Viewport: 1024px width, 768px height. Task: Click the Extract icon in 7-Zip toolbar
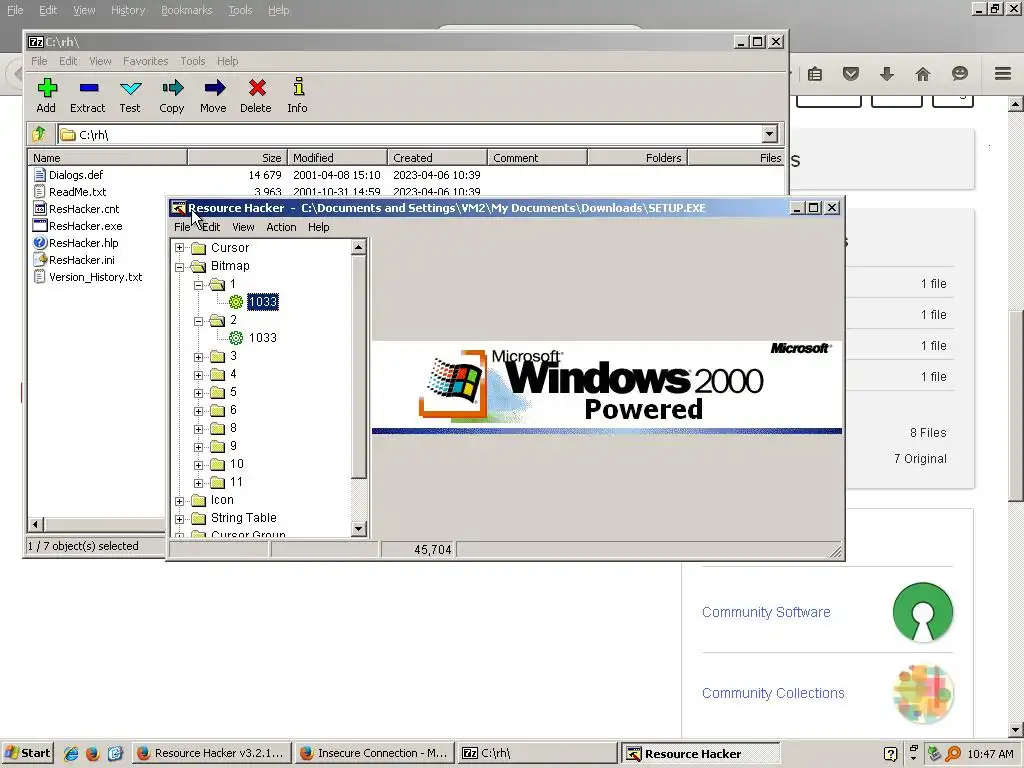[x=89, y=88]
